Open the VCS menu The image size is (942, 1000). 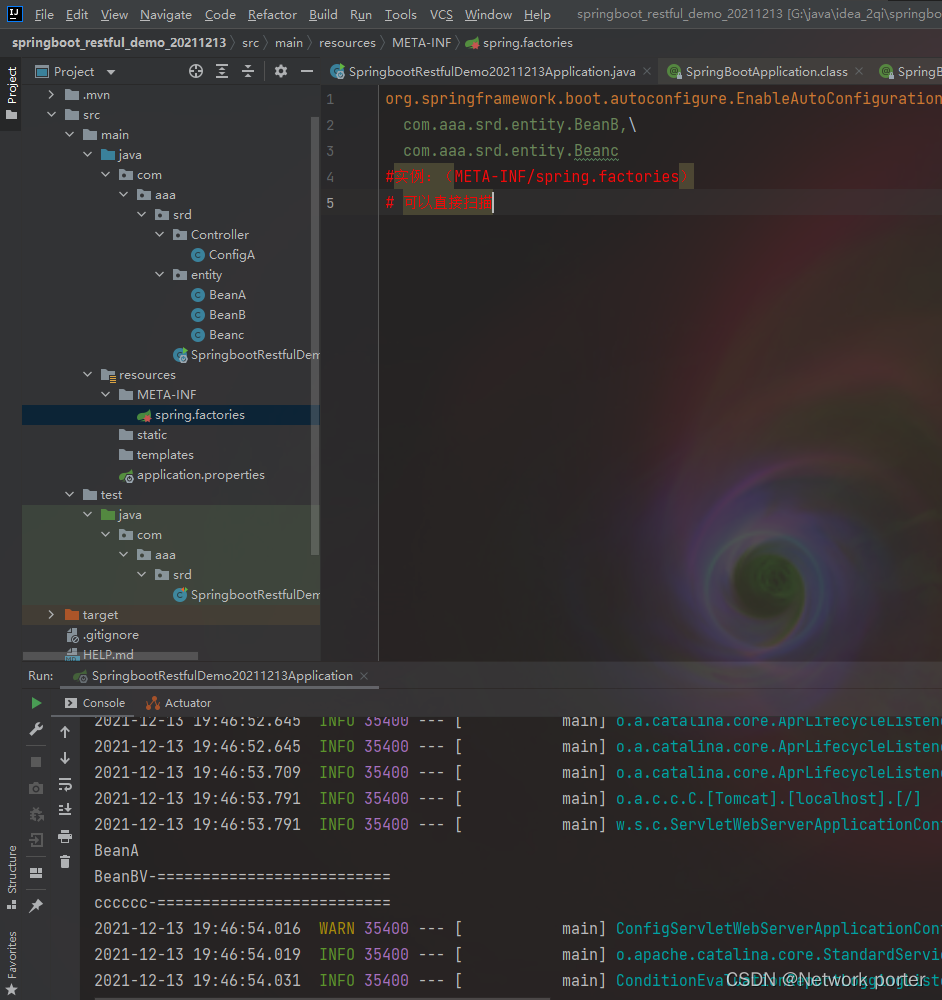coord(441,14)
